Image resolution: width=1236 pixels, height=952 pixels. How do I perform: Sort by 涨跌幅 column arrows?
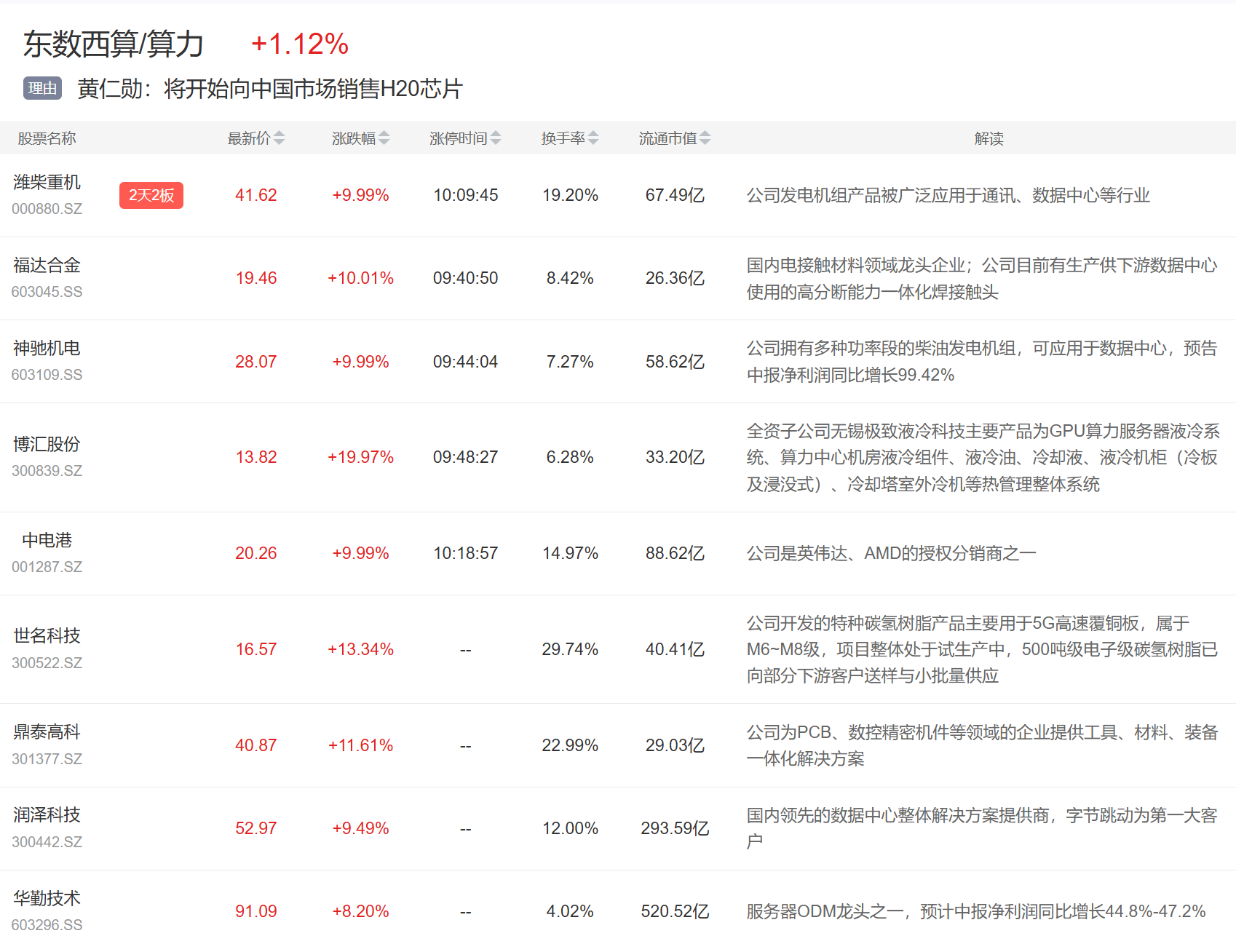coord(384,138)
